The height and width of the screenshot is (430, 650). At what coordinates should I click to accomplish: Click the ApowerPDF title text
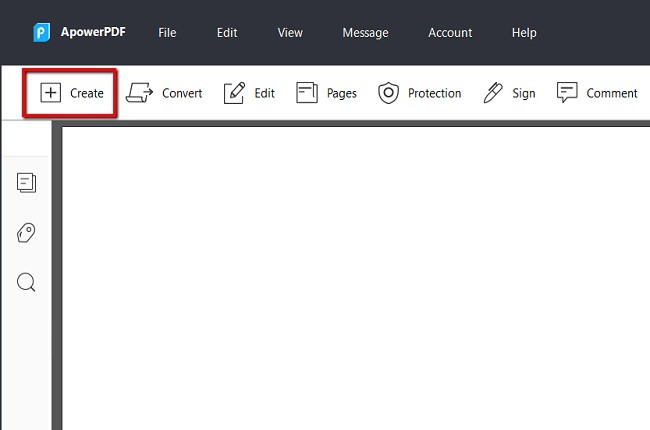93,33
